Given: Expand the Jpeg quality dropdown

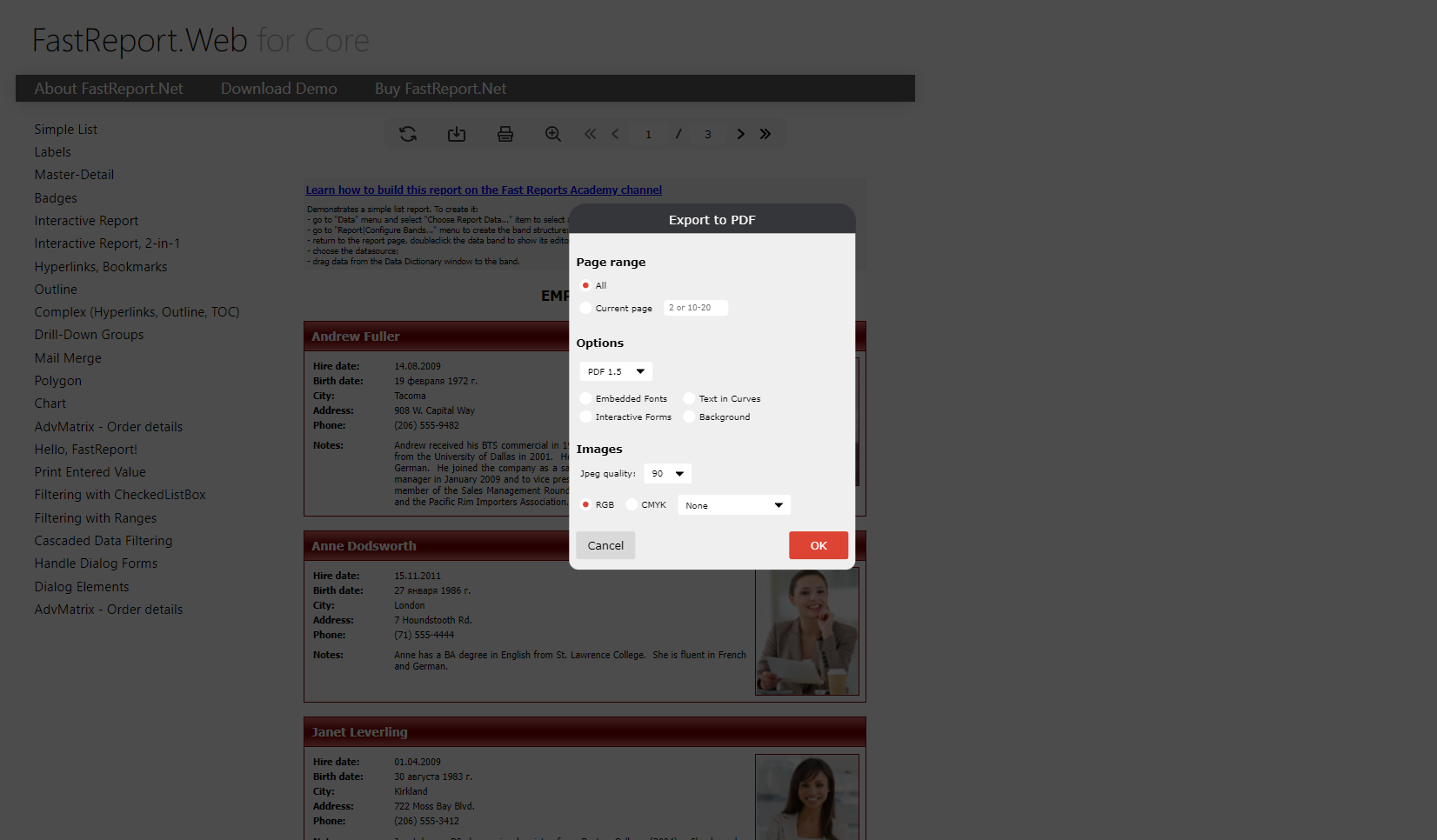Looking at the screenshot, I should point(667,474).
